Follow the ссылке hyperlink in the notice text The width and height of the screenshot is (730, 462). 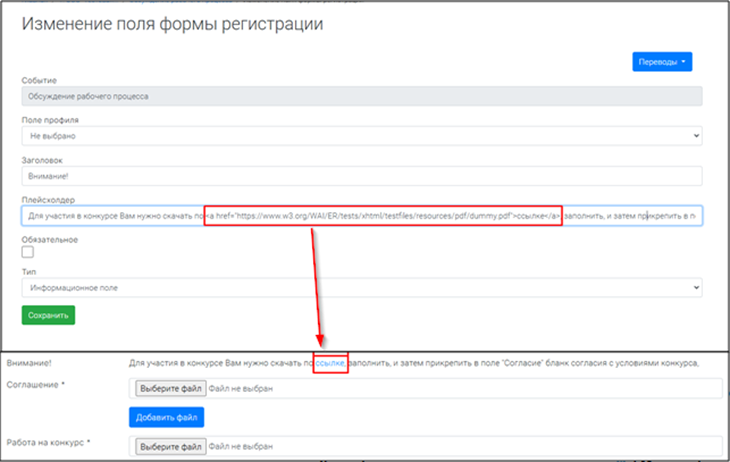coord(330,361)
